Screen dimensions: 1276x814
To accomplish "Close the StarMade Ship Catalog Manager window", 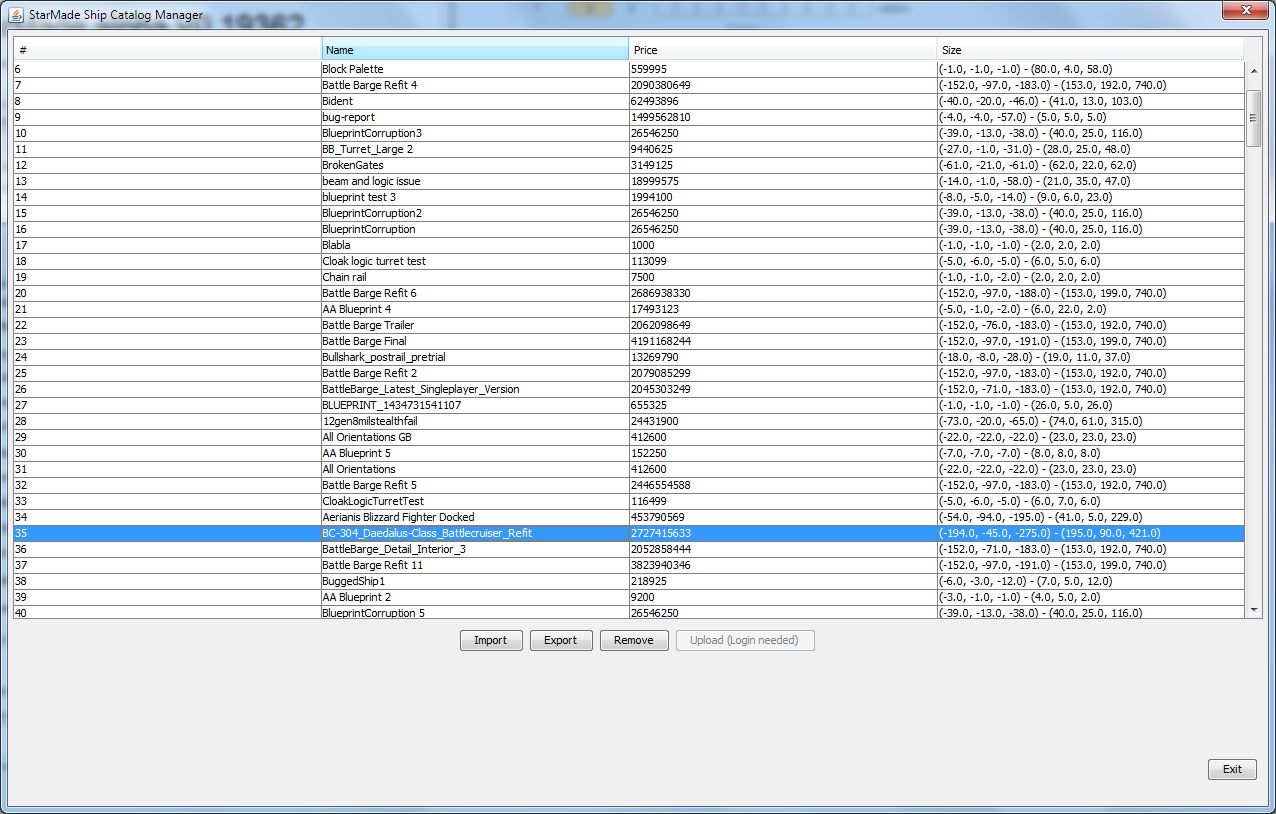I will click(x=1245, y=10).
